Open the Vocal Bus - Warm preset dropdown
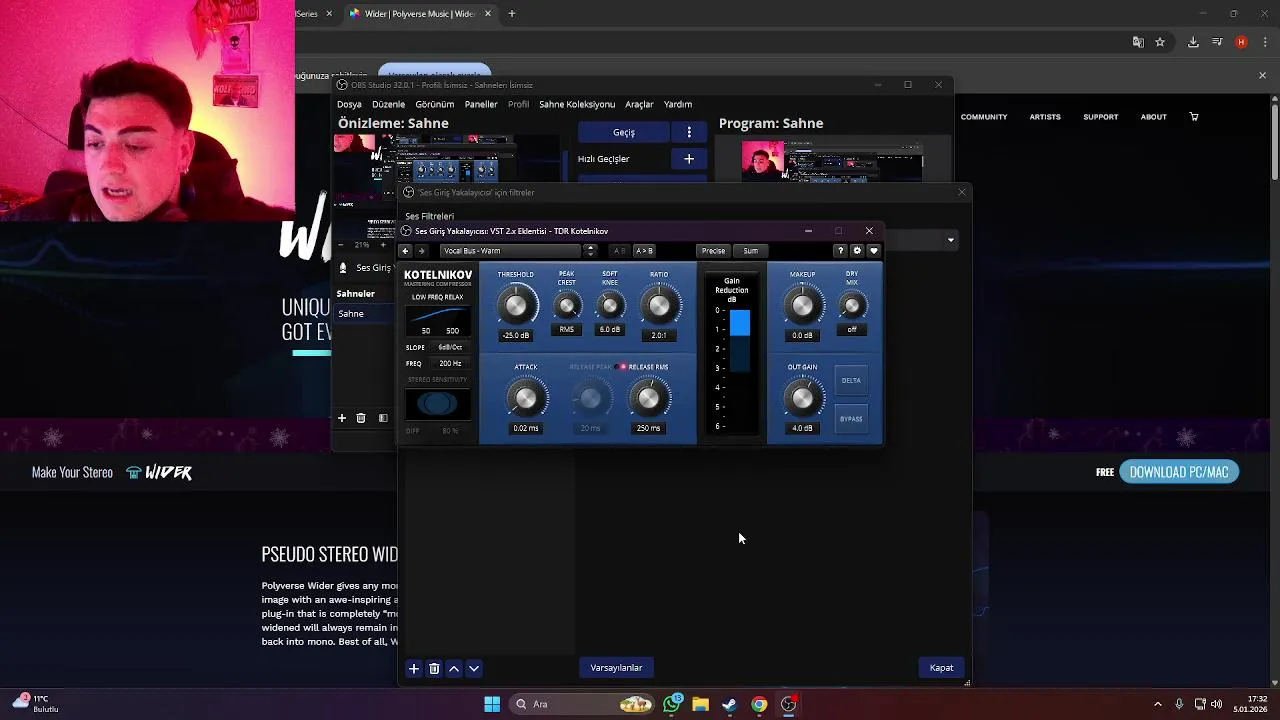Image resolution: width=1280 pixels, height=720 pixels. (510, 251)
